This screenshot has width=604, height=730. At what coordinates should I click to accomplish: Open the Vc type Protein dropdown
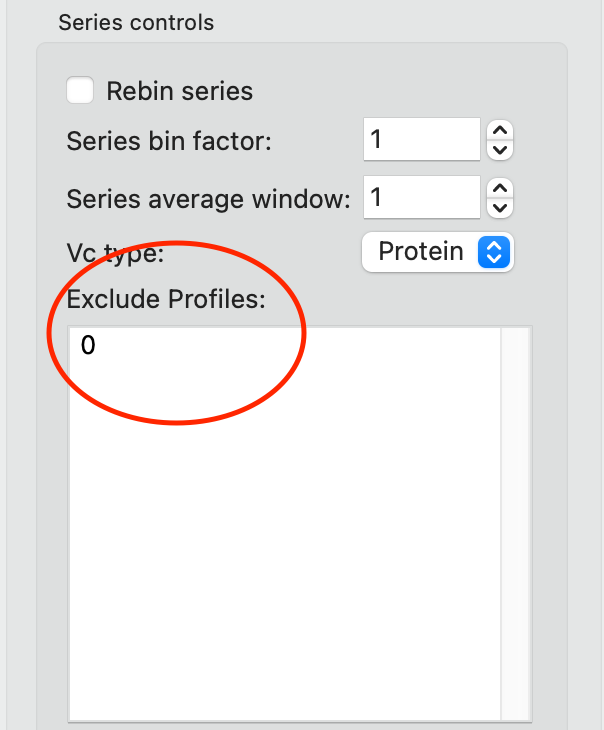[437, 252]
